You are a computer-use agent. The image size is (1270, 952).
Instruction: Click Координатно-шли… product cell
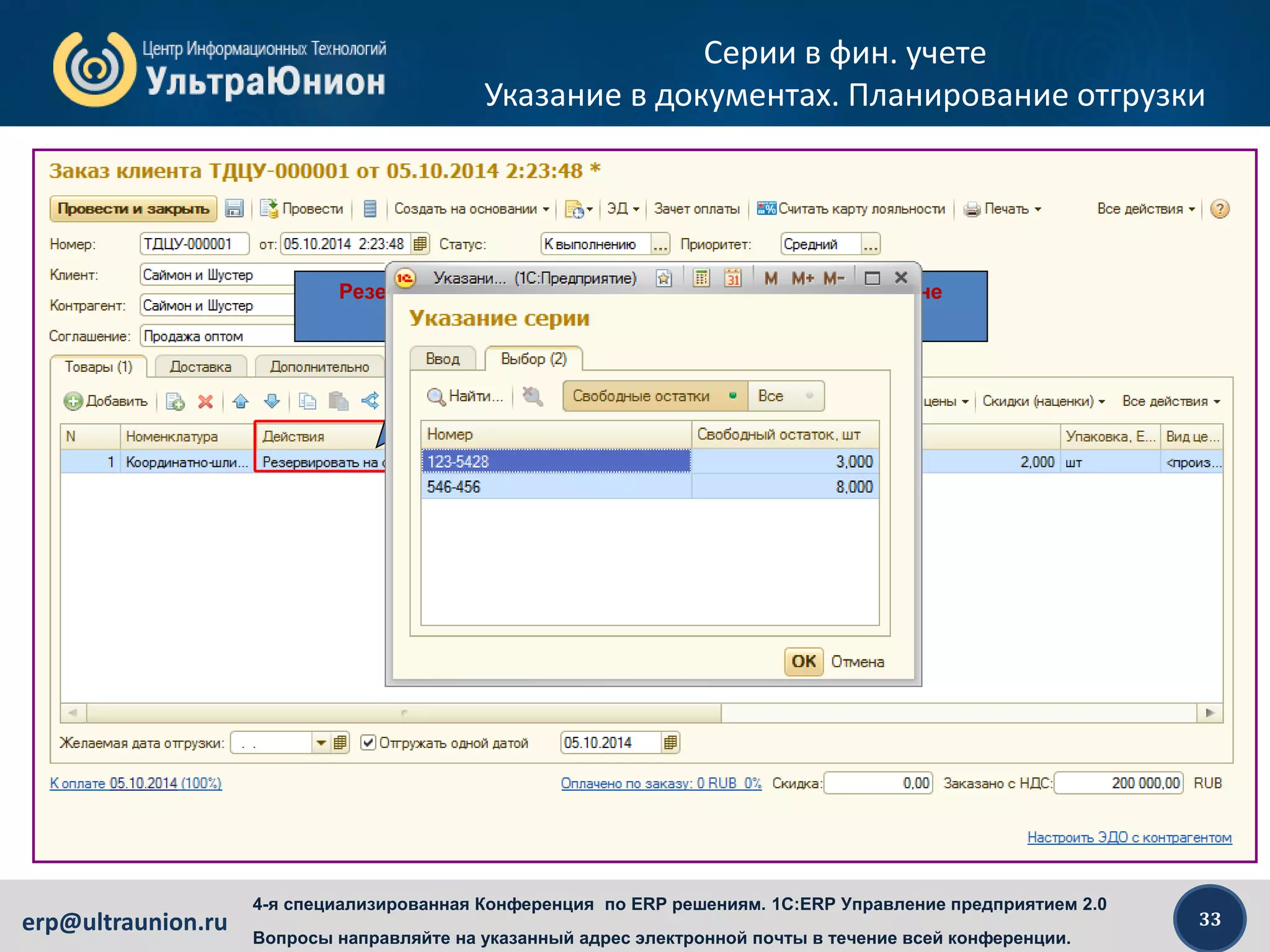pyautogui.click(x=187, y=462)
